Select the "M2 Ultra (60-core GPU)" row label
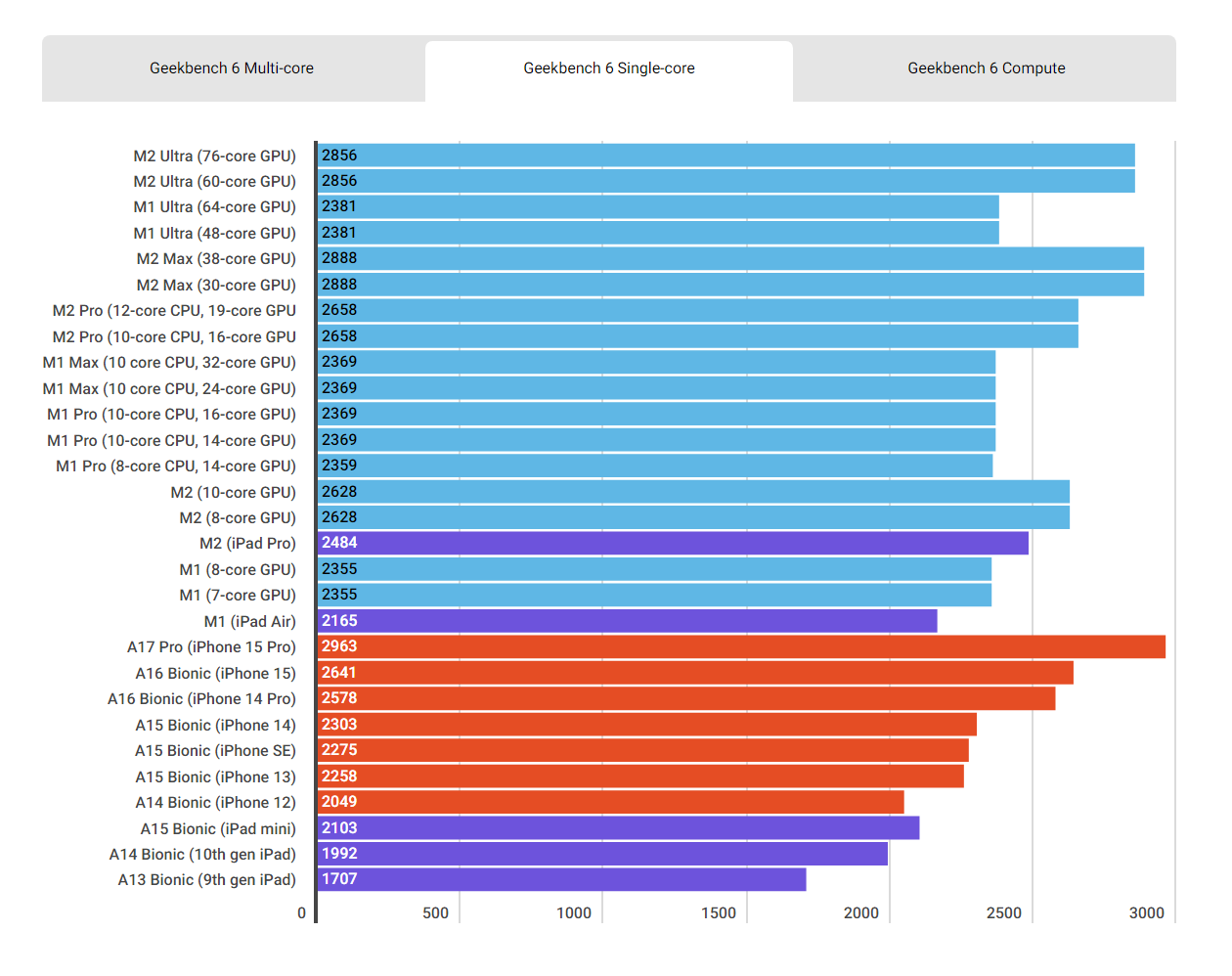The image size is (1232, 976). click(214, 182)
